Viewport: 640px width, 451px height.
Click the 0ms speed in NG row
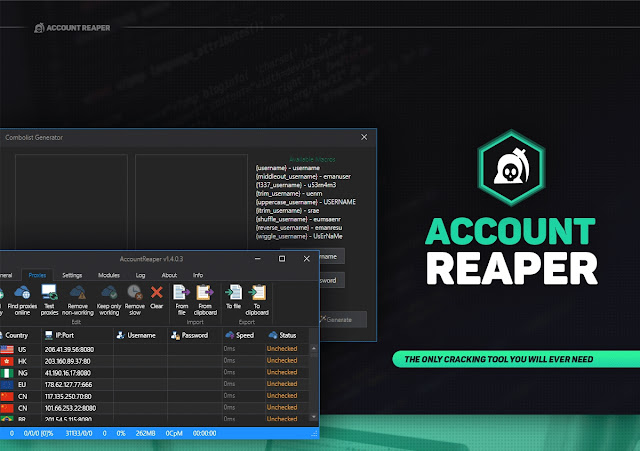(229, 372)
